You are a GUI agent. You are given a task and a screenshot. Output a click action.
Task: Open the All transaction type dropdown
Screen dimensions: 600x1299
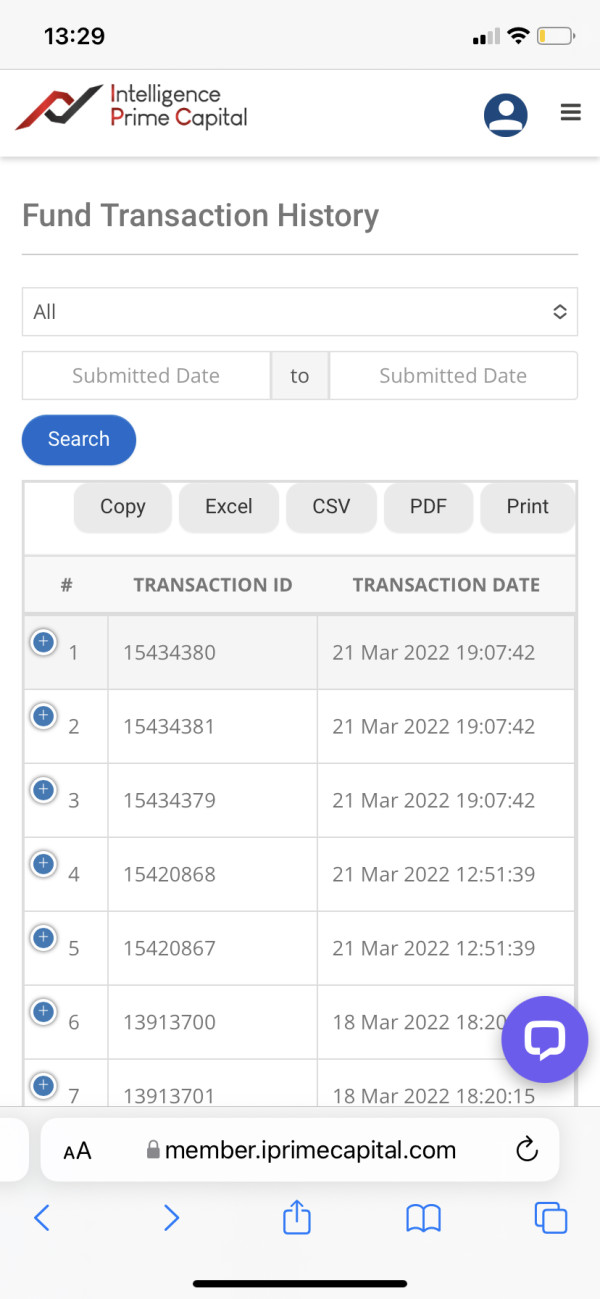pyautogui.click(x=300, y=312)
